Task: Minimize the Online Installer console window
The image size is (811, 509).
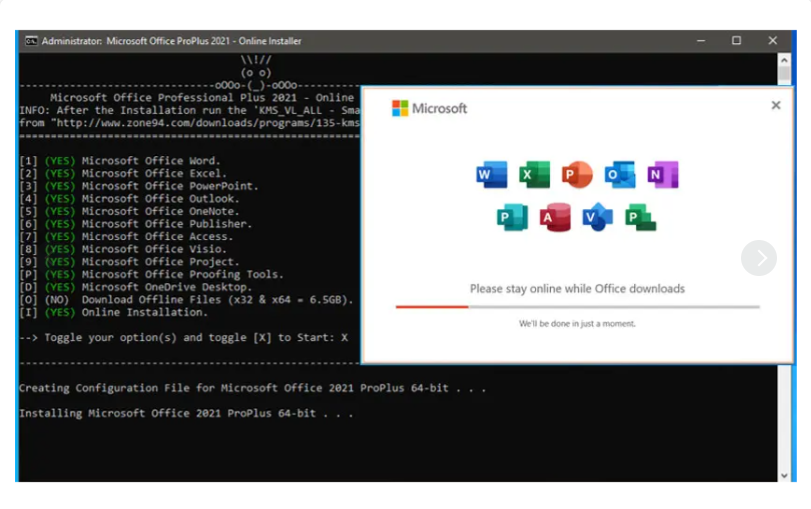Action: [x=701, y=41]
